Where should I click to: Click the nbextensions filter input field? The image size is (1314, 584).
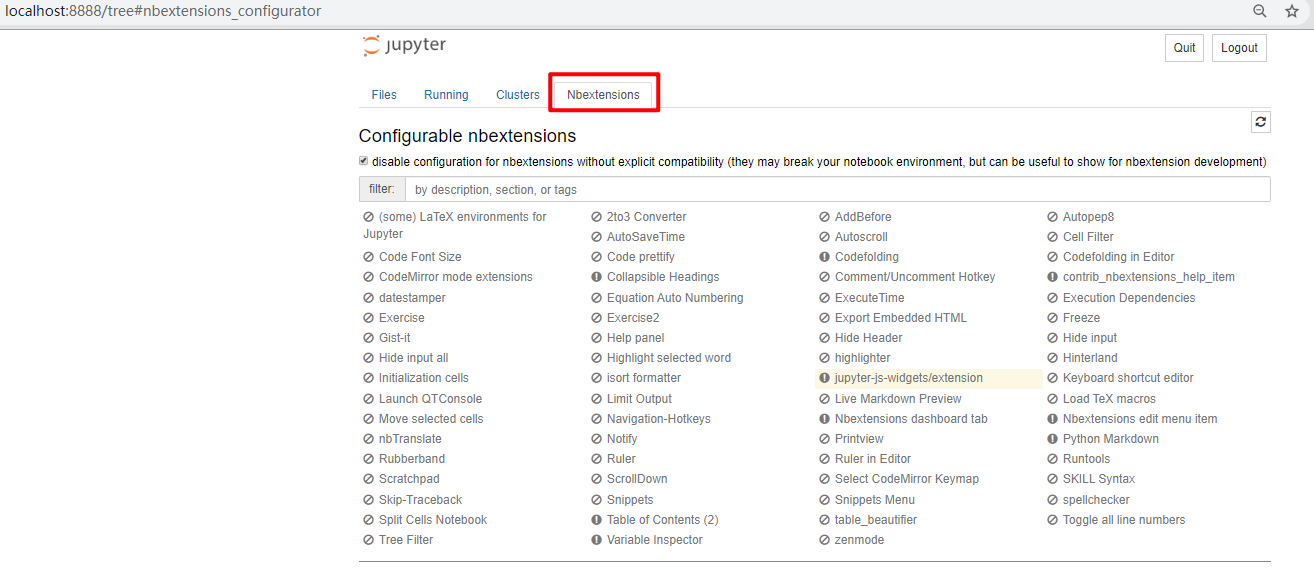[x=837, y=189]
